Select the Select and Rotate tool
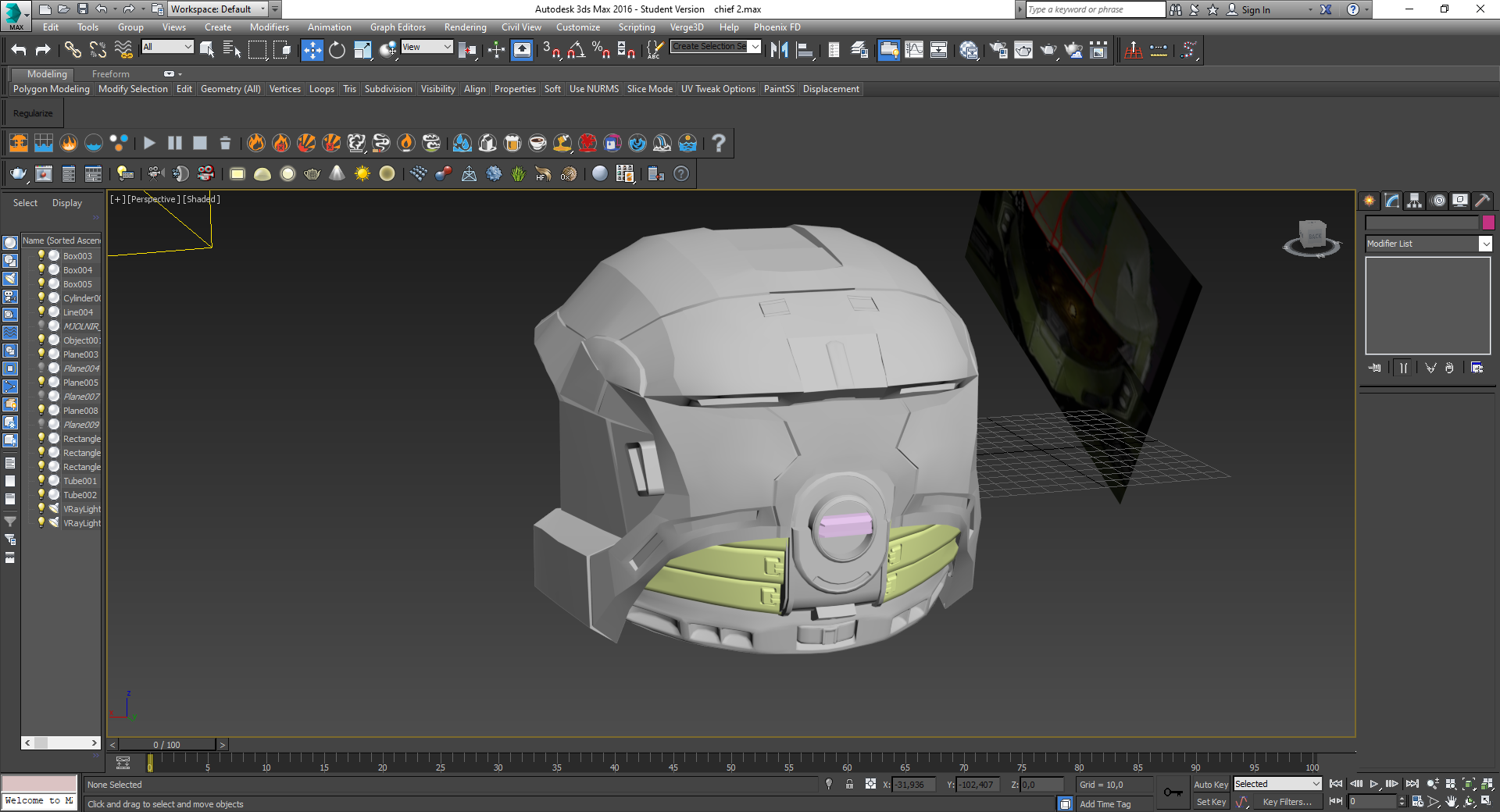The width and height of the screenshot is (1500, 812). [x=337, y=50]
